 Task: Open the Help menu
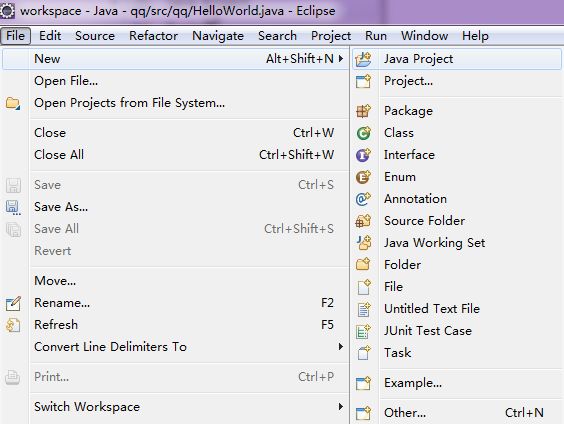click(x=476, y=36)
